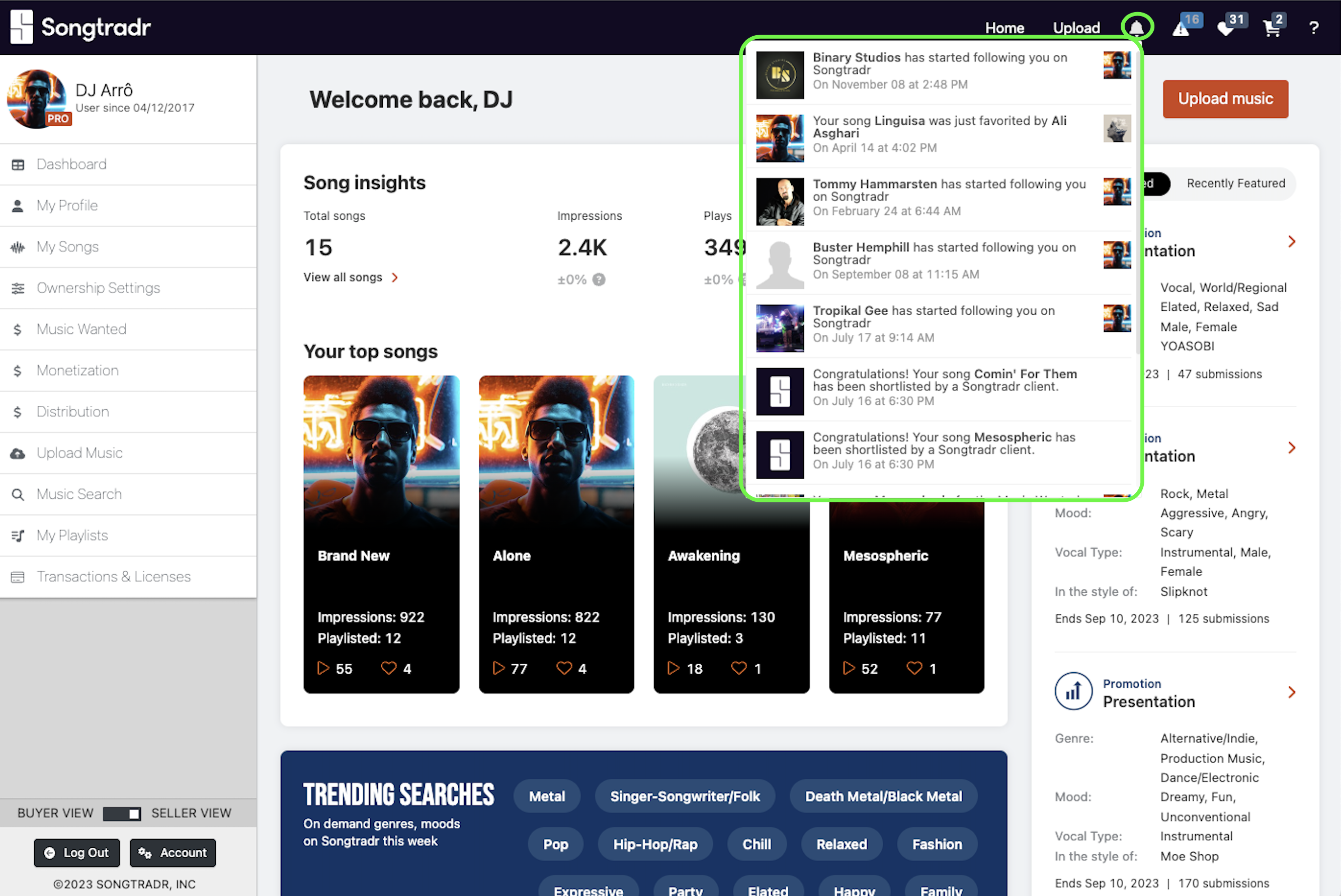The width and height of the screenshot is (1341, 896).
Task: Open Music Wanted in the sidebar
Action: pos(128,330)
